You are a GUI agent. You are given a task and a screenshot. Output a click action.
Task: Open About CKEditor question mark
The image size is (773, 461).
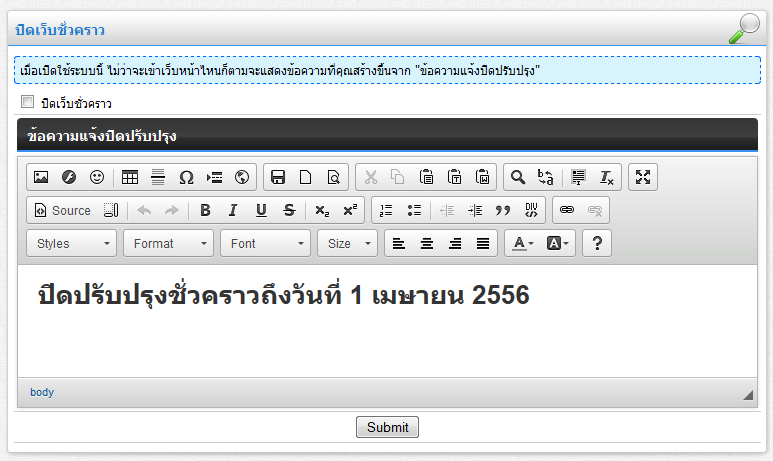click(x=597, y=244)
